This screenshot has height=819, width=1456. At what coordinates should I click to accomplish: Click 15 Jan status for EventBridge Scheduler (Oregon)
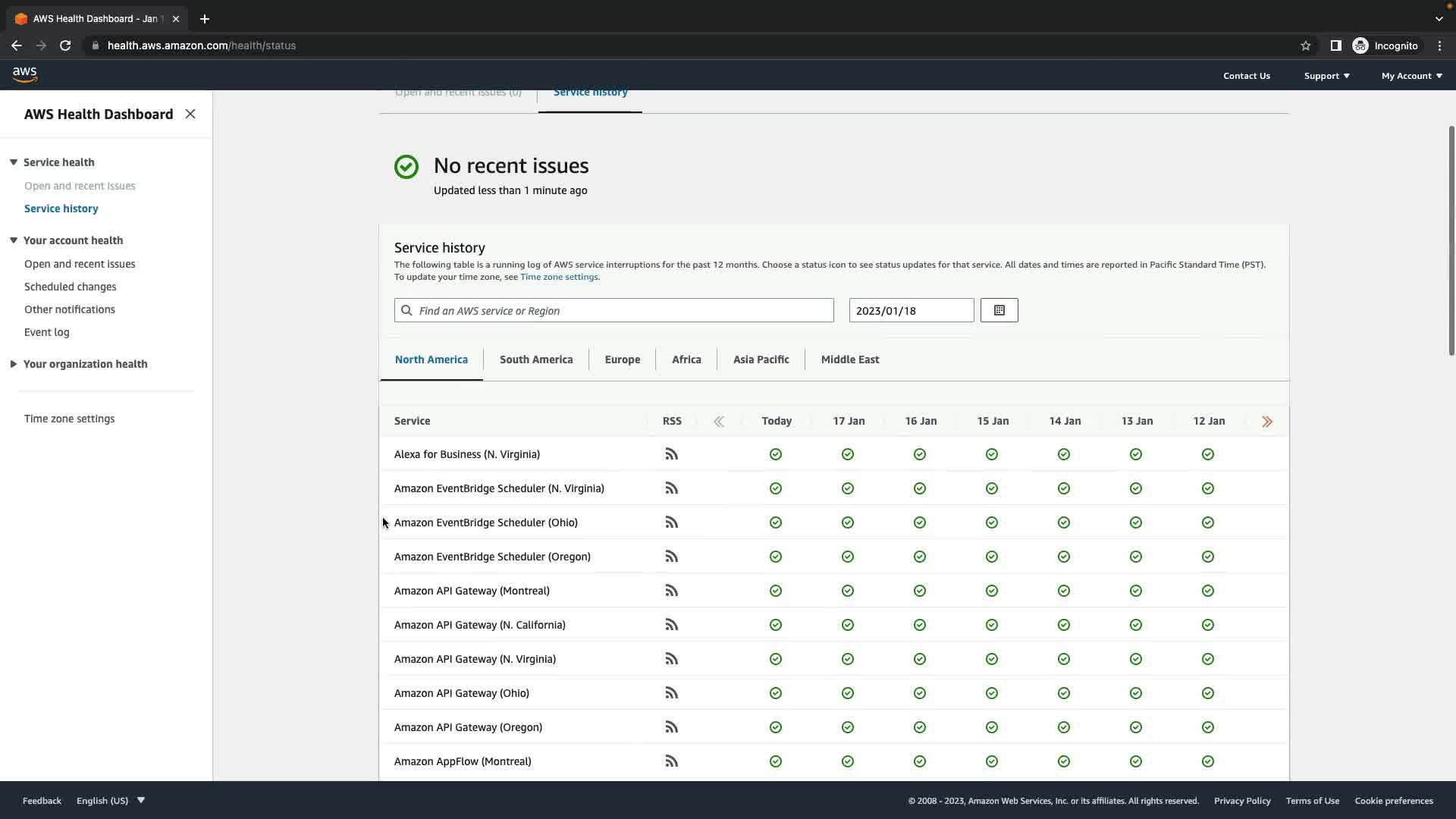(x=991, y=557)
